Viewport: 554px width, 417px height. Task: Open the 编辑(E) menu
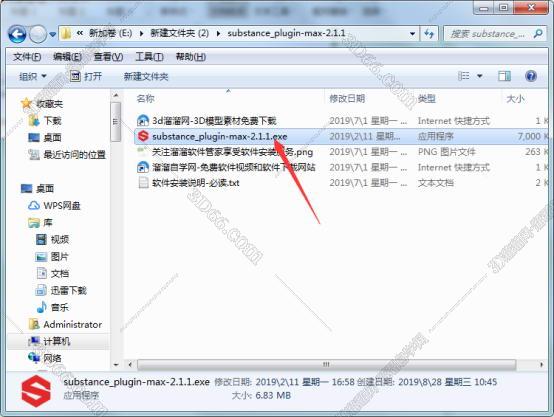coord(67,57)
